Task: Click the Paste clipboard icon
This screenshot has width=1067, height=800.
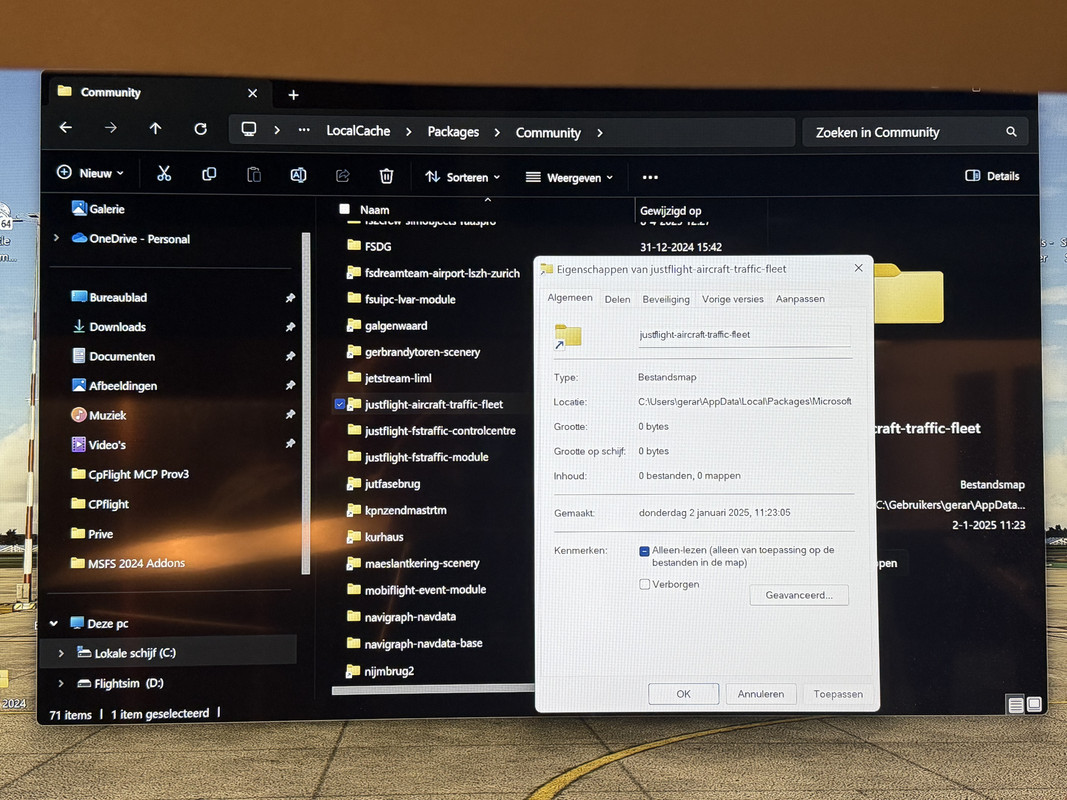Action: point(254,175)
